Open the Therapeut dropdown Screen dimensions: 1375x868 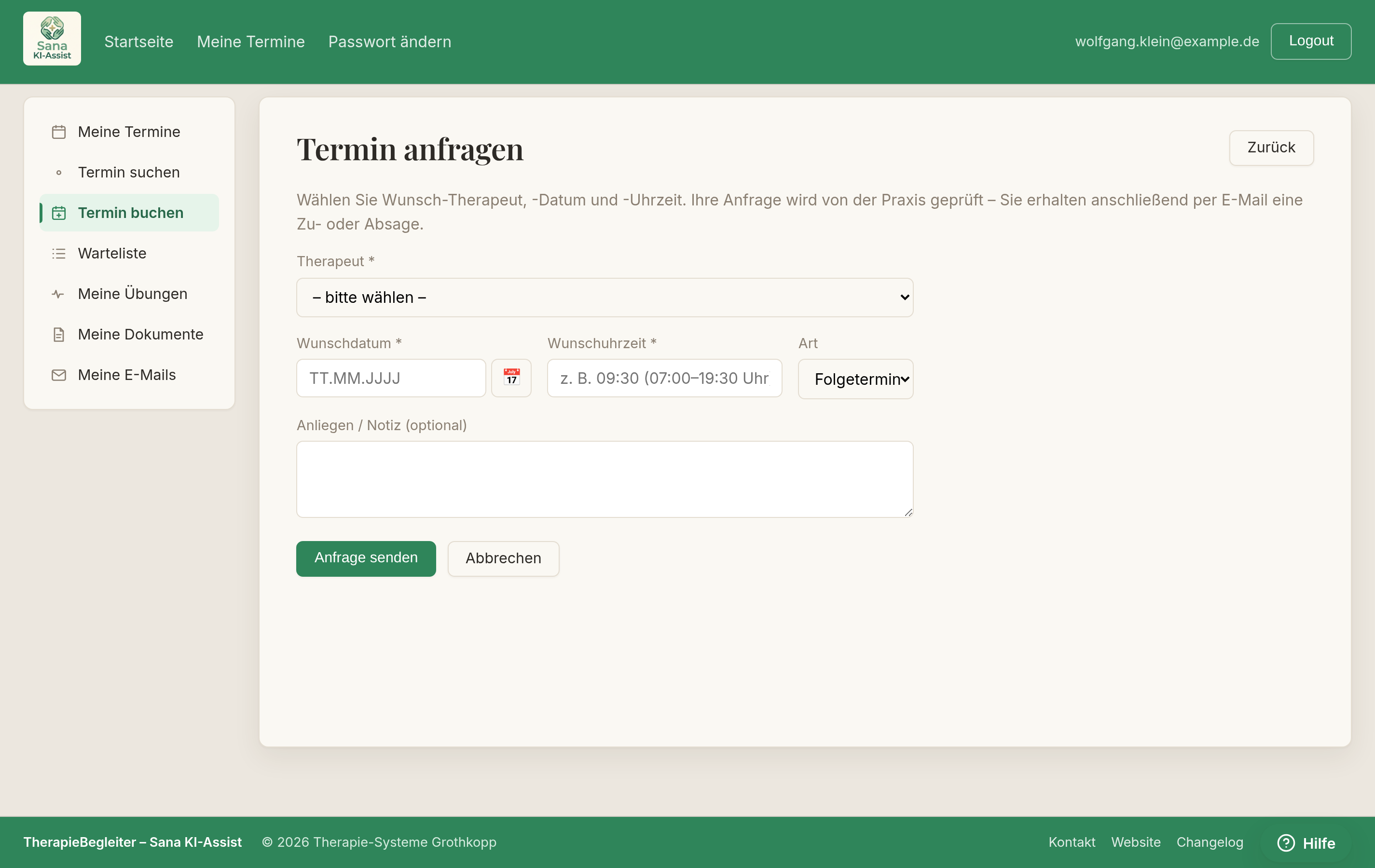tap(605, 298)
